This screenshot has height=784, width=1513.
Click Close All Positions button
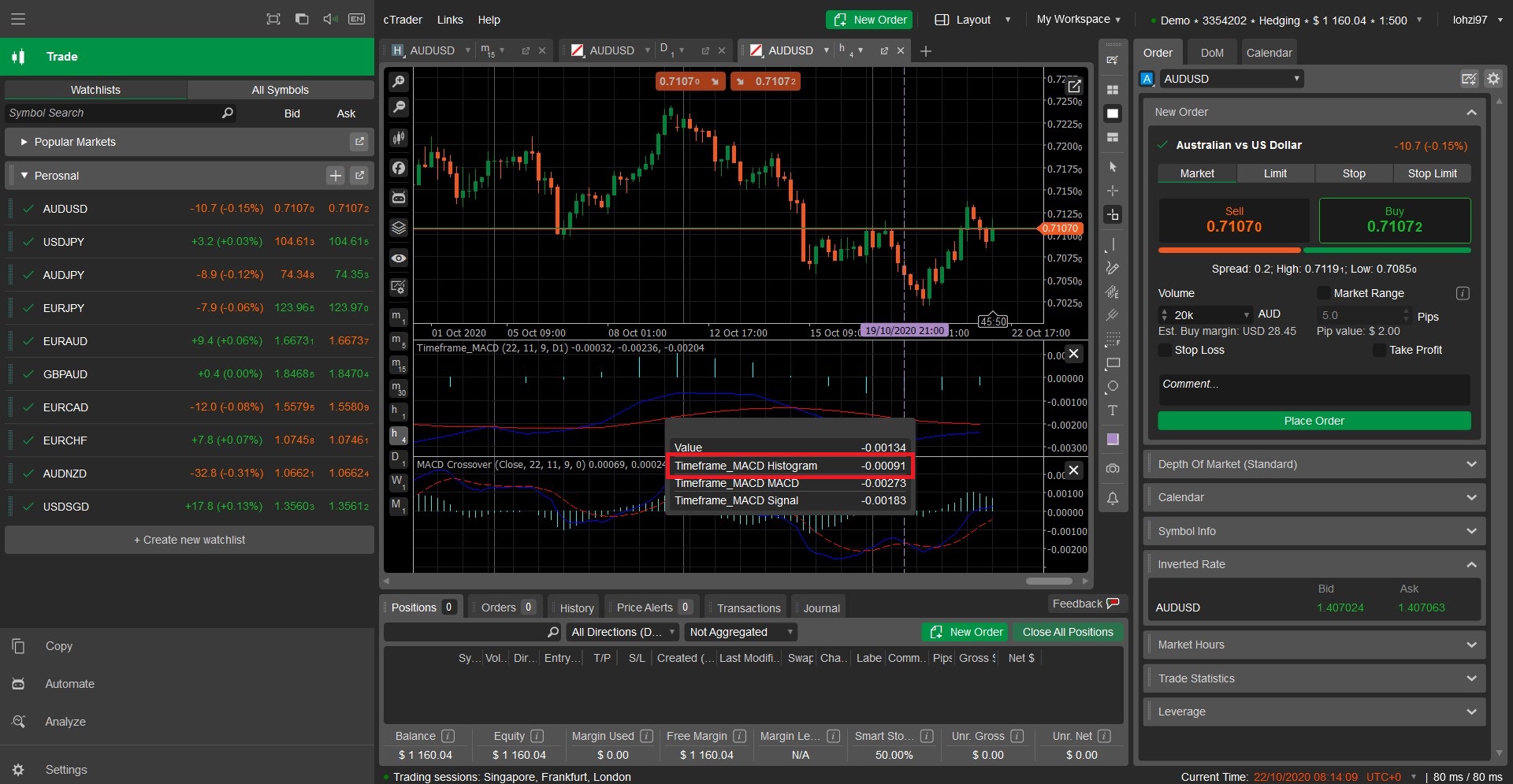(x=1068, y=632)
